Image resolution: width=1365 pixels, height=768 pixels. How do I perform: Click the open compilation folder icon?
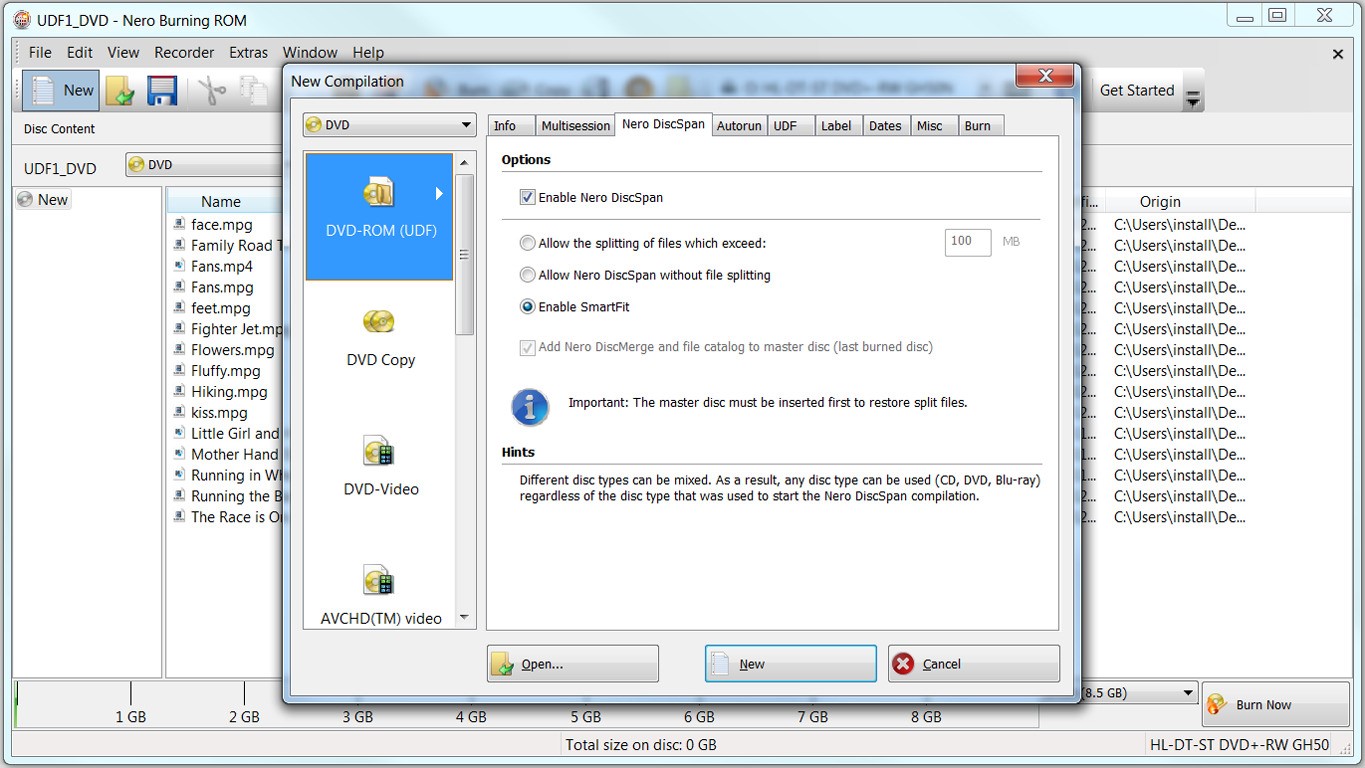tap(121, 90)
